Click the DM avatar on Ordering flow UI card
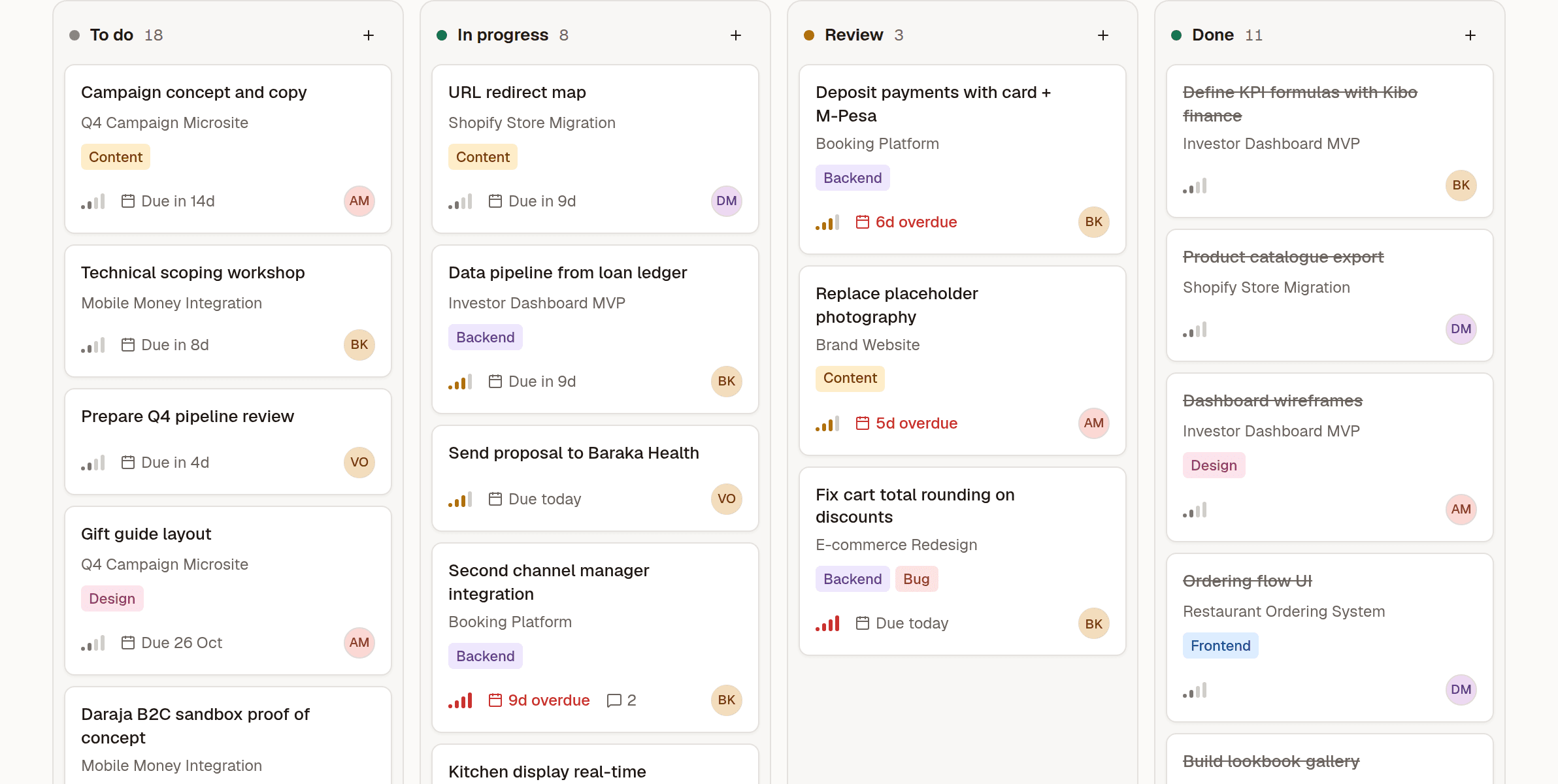Viewport: 1558px width, 784px height. pyautogui.click(x=1461, y=690)
